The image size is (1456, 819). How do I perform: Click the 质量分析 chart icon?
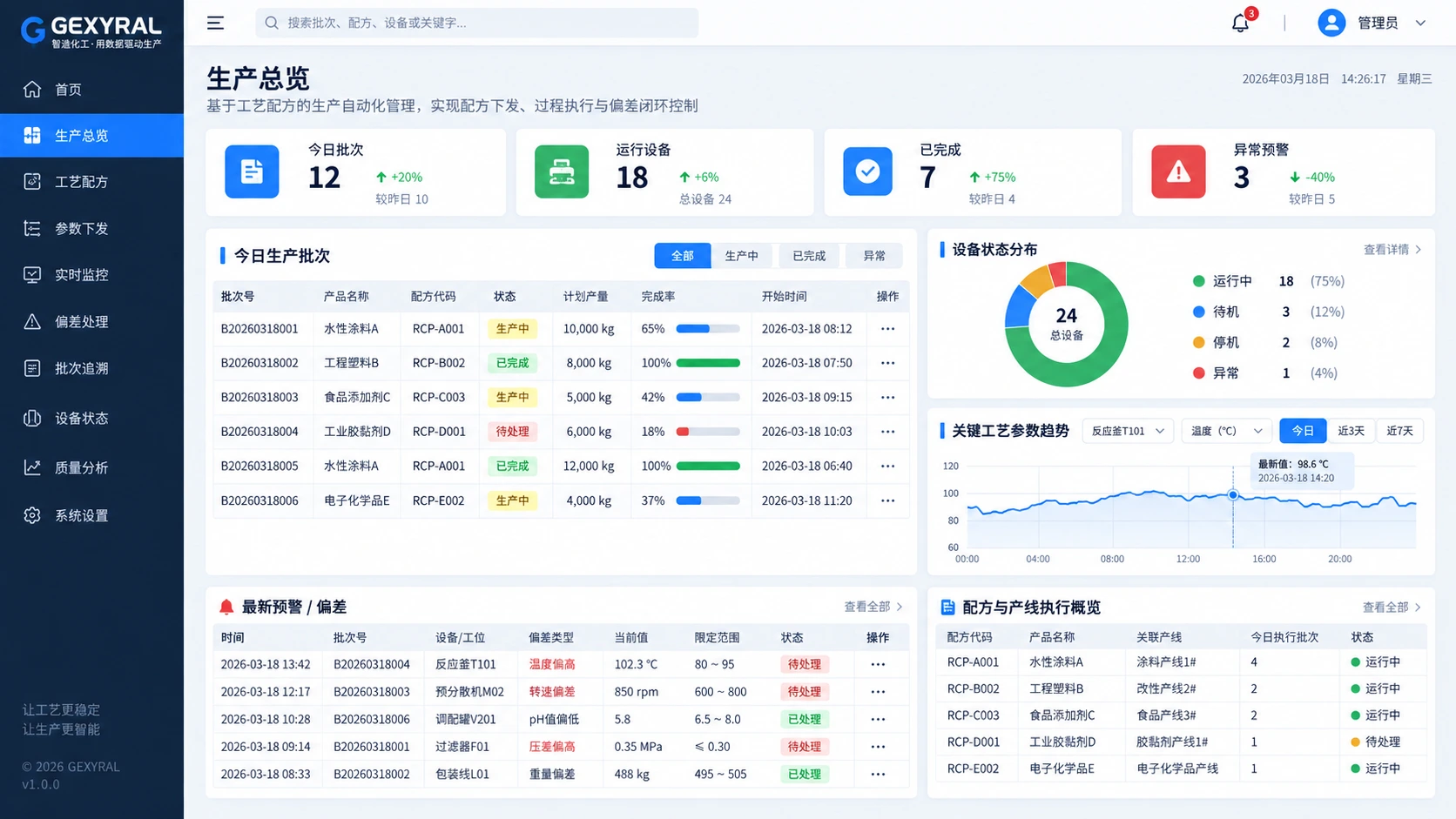click(x=32, y=467)
